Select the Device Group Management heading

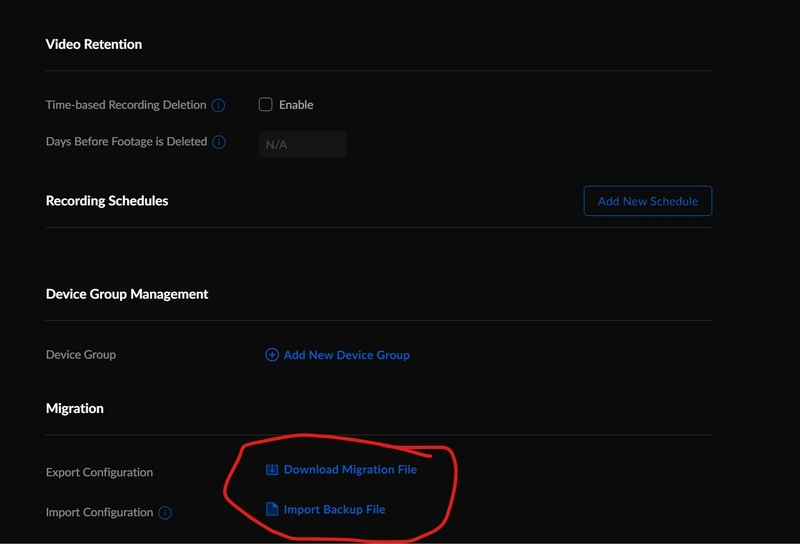(127, 294)
